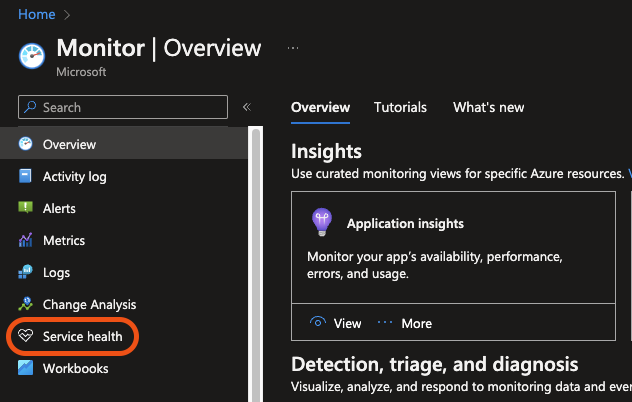The image size is (632, 402).
Task: Click the sidebar vertical scrollbar
Action: click(256, 264)
